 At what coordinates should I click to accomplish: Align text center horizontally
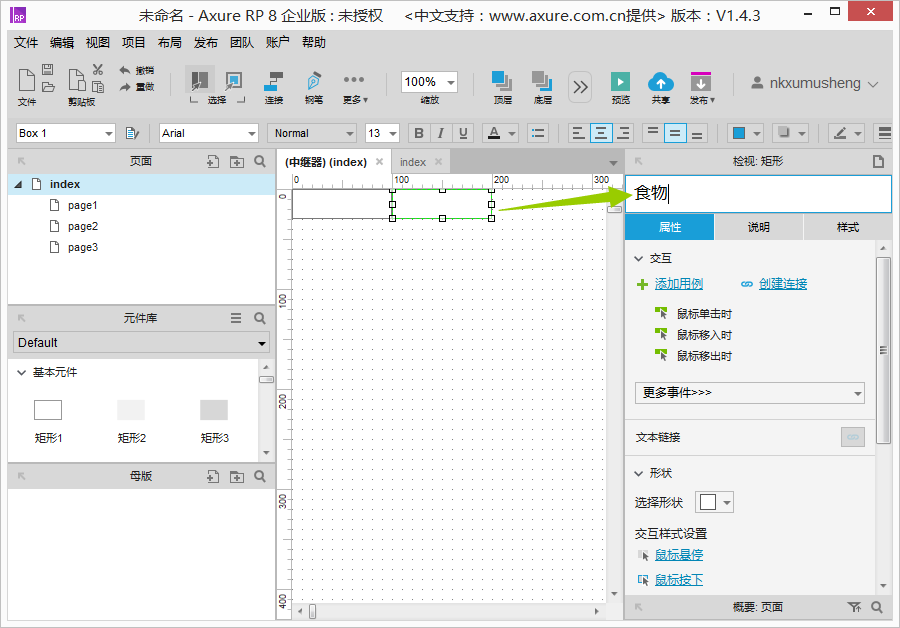(601, 133)
